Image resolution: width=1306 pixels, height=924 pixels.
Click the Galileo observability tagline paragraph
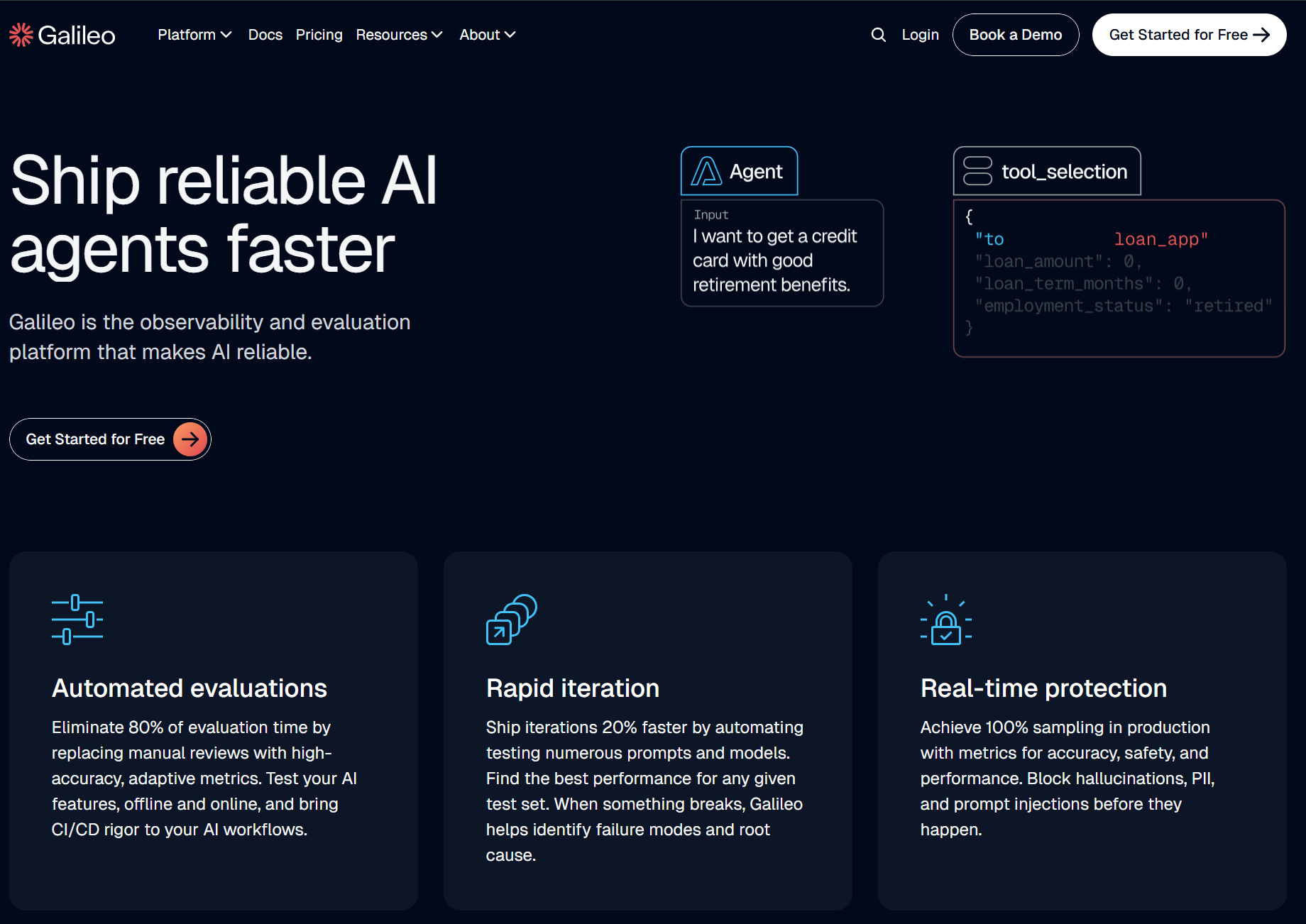(x=210, y=337)
